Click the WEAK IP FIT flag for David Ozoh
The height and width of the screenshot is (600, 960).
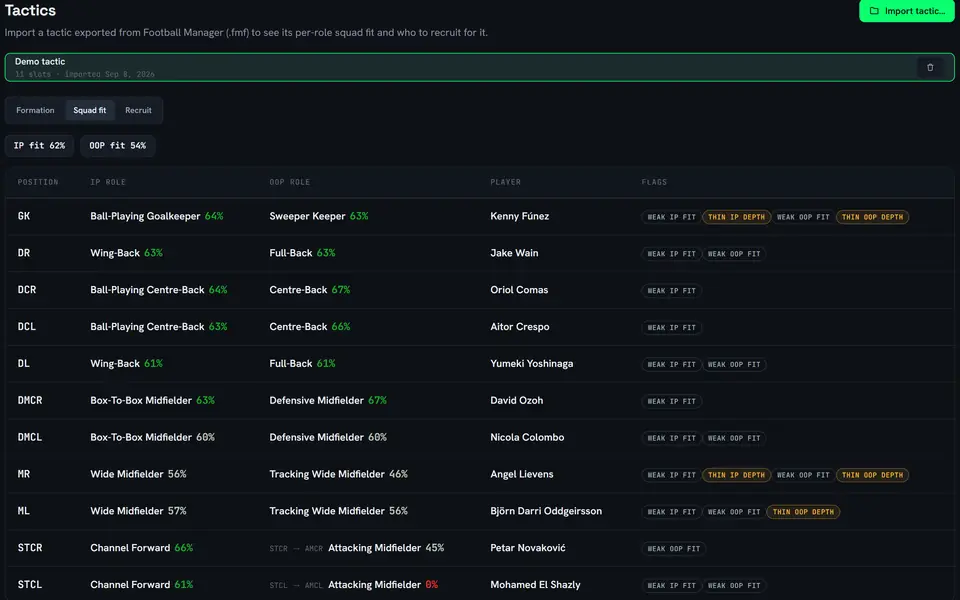pos(672,402)
